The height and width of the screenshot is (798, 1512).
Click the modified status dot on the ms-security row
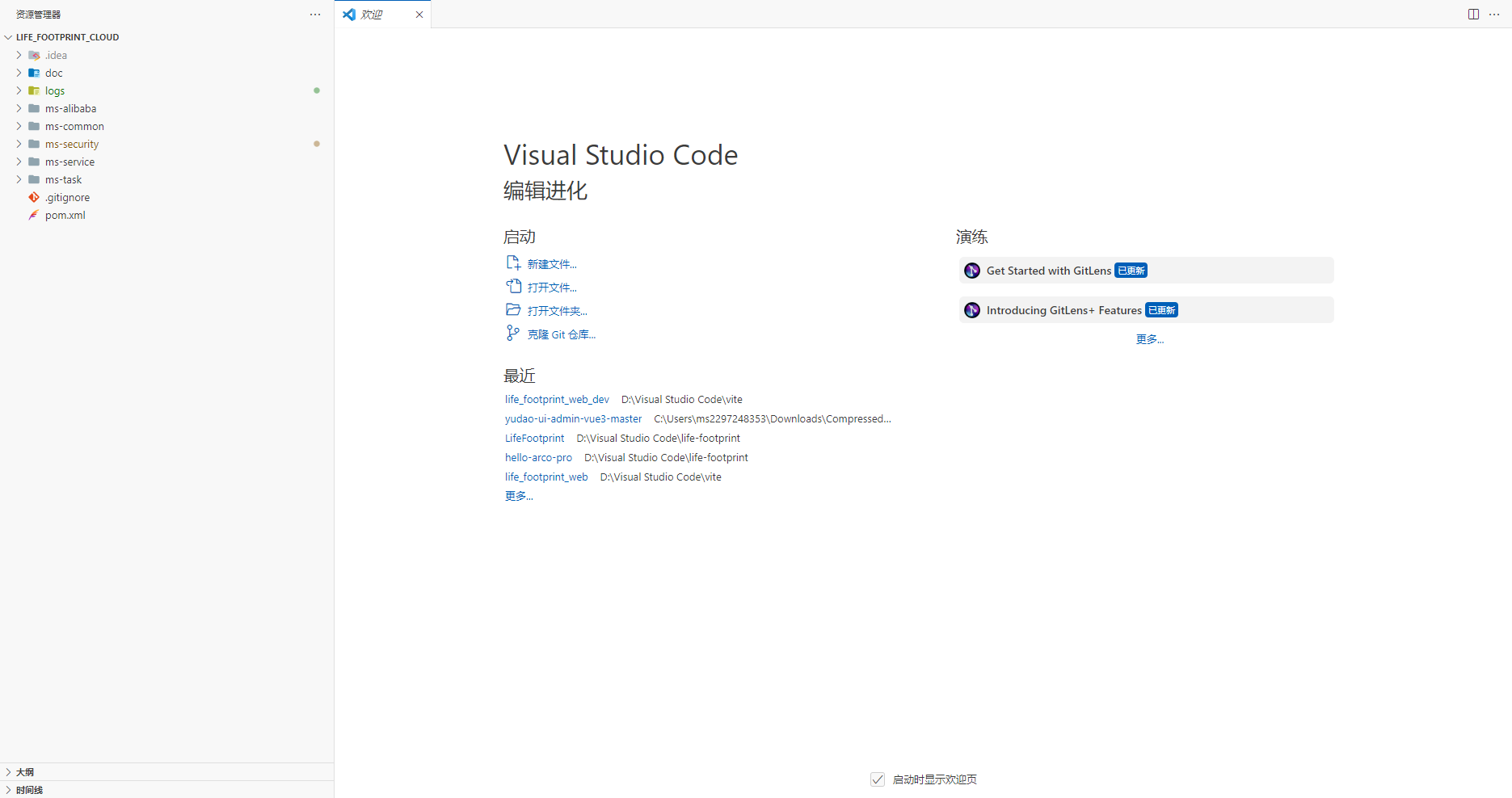317,144
